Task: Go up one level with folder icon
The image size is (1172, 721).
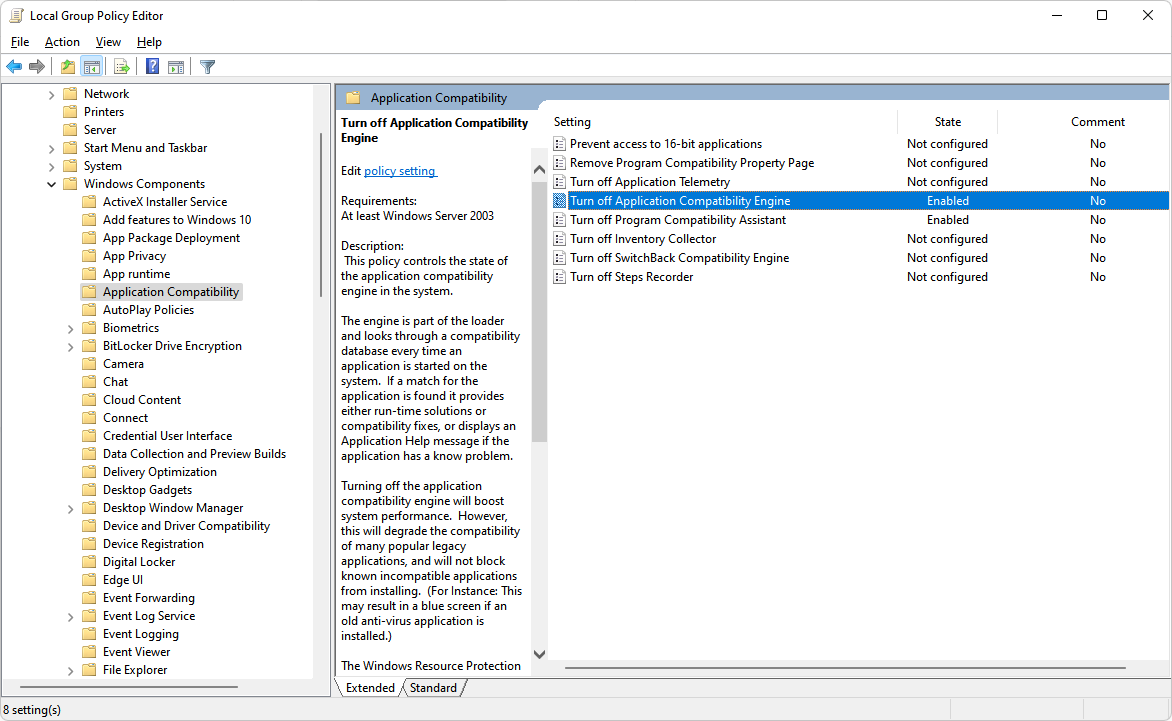Action: click(x=68, y=66)
